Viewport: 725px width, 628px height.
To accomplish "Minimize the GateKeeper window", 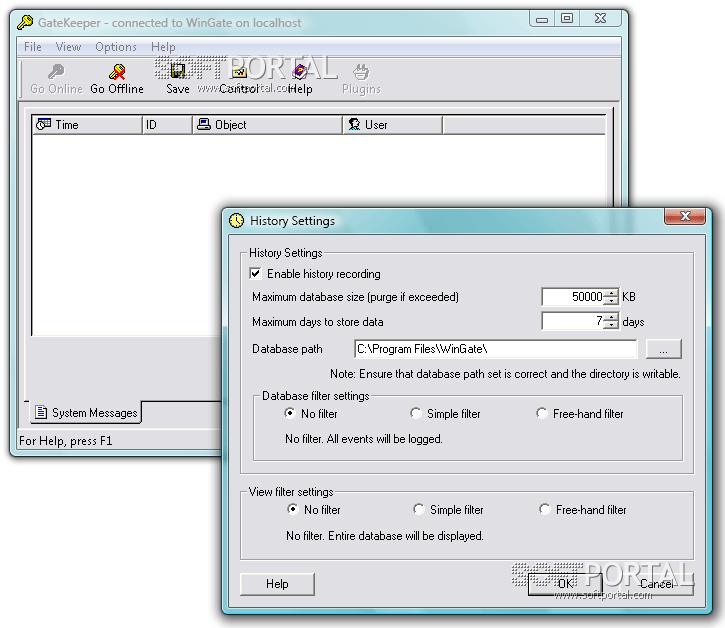I will point(542,18).
